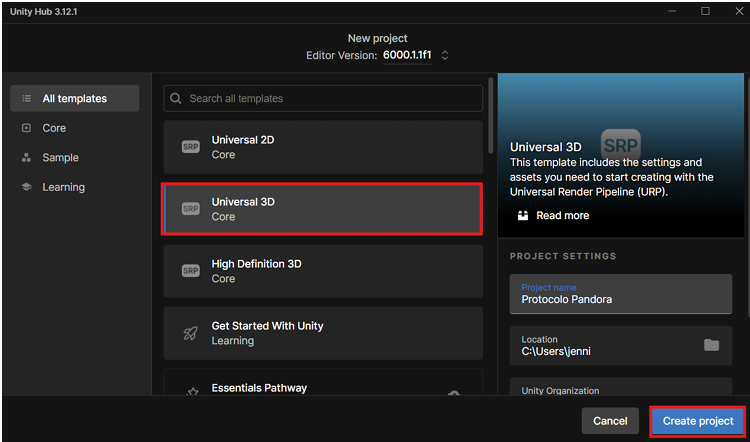750x442 pixels.
Task: Click the Sample category blocks icon
Action: tap(27, 157)
